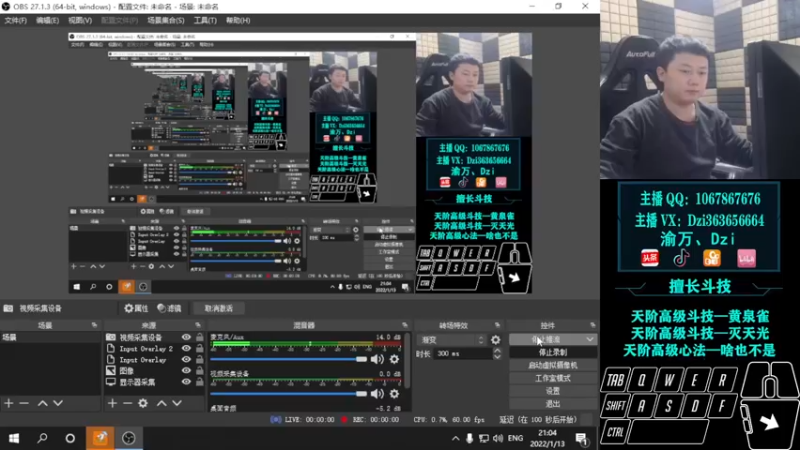The height and width of the screenshot is (450, 800).
Task: Hide the 显示器采集 source
Action: 186,382
